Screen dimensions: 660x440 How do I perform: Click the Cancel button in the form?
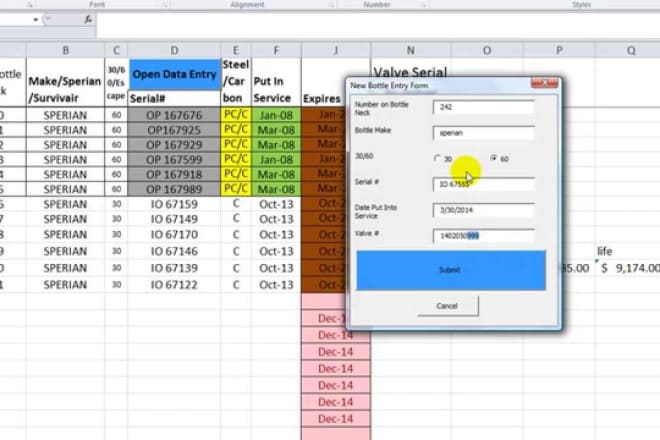(448, 306)
